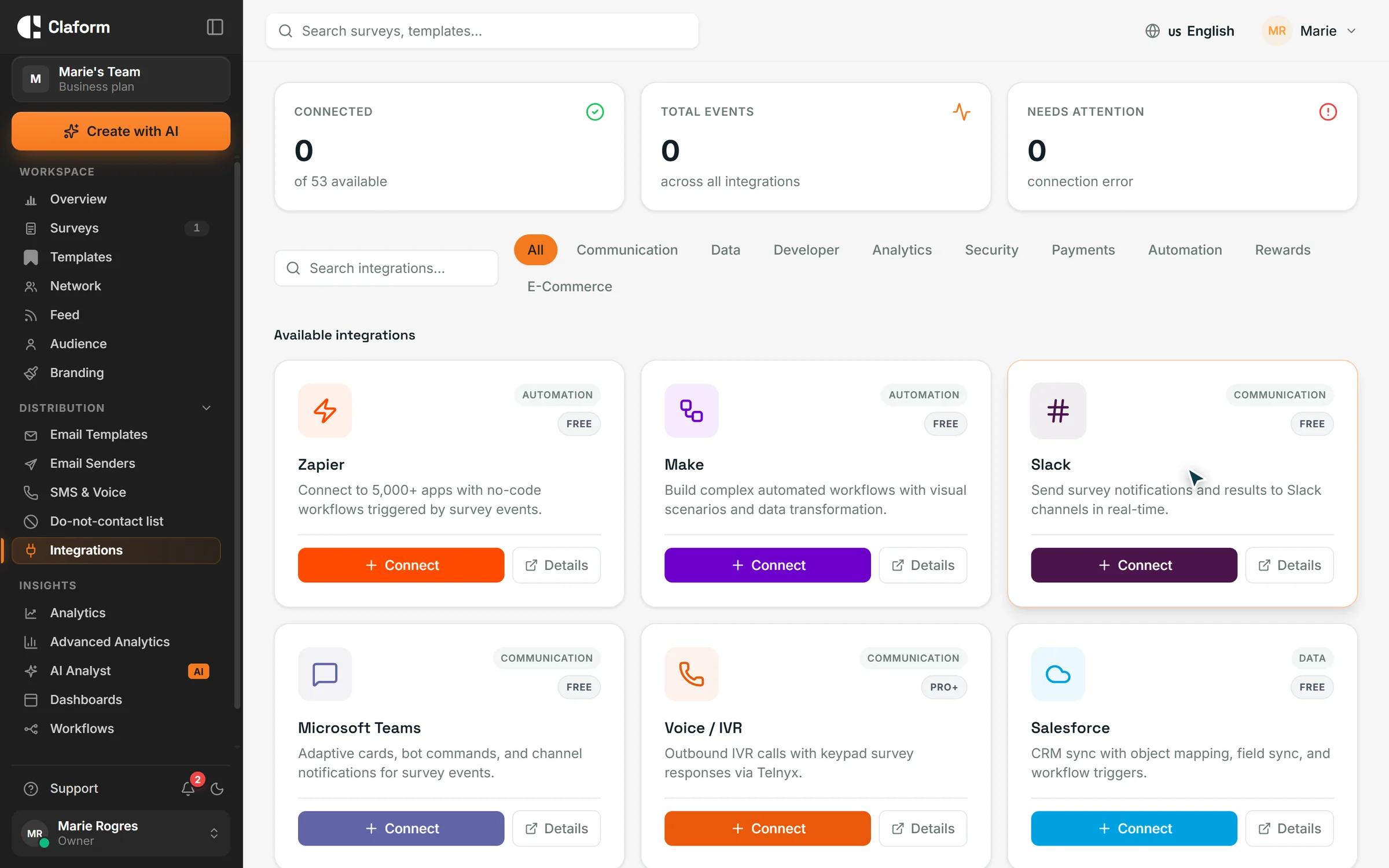Connect the Slack integration
Image resolution: width=1389 pixels, height=868 pixels.
click(1134, 565)
